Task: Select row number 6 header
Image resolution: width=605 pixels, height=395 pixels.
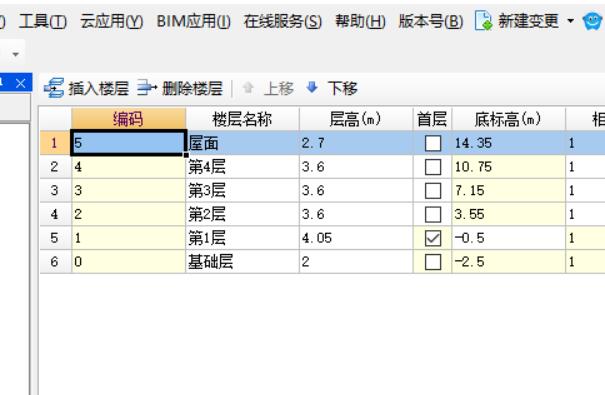Action: pos(55,262)
